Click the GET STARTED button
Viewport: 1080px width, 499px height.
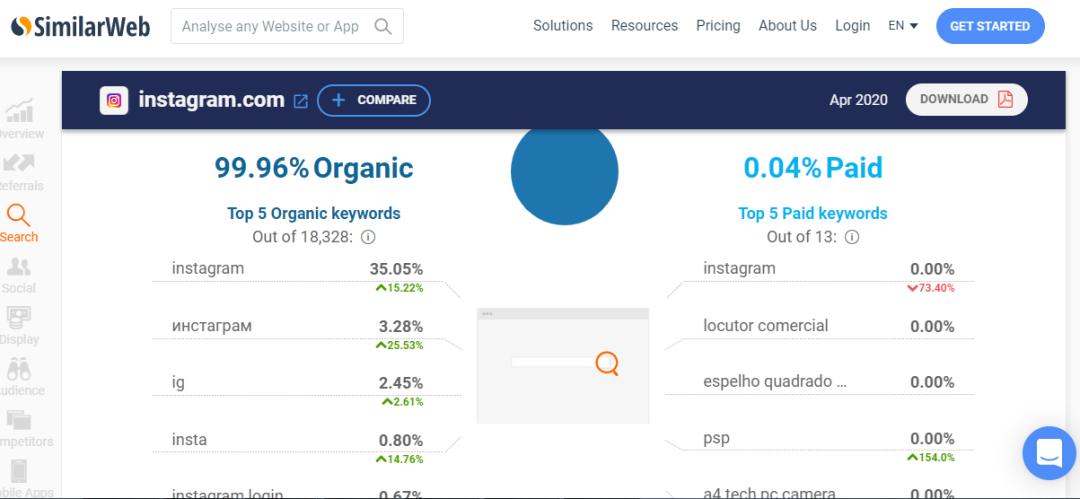coord(990,26)
